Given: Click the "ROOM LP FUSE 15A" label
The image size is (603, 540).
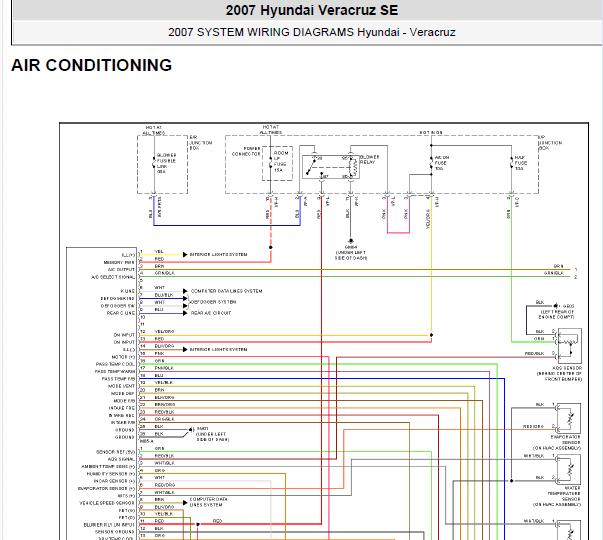Looking at the screenshot, I should (280, 162).
